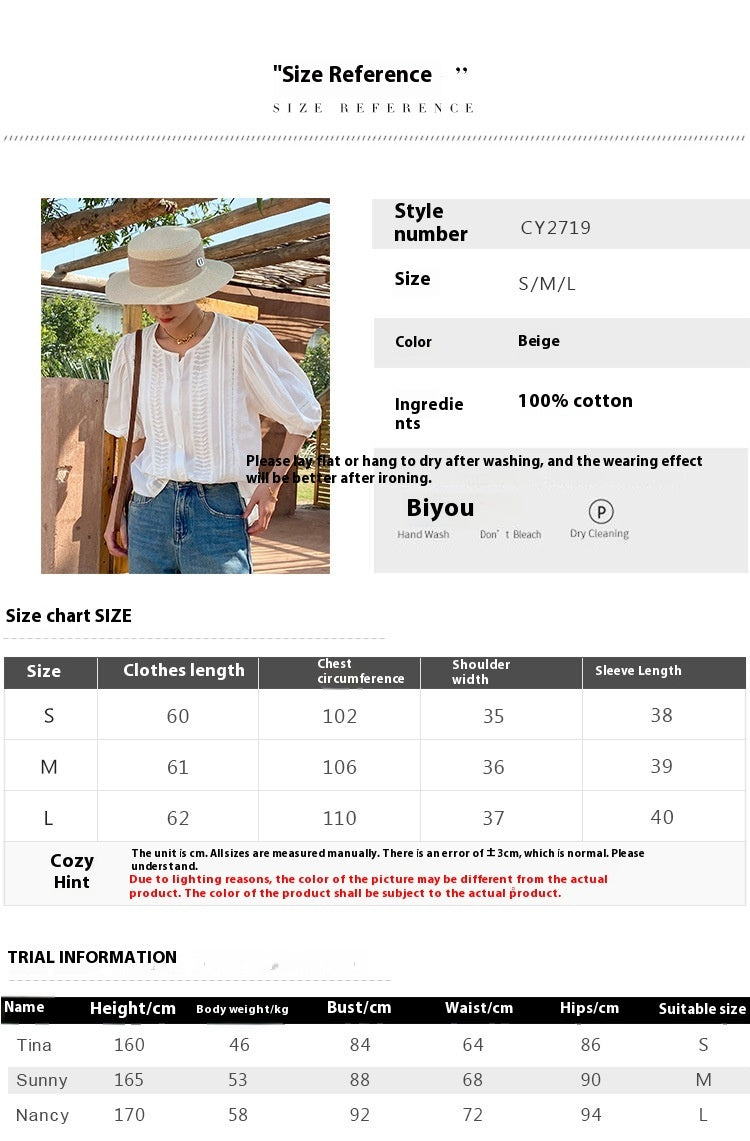Click Nancy's suitable size L

coord(703,1115)
